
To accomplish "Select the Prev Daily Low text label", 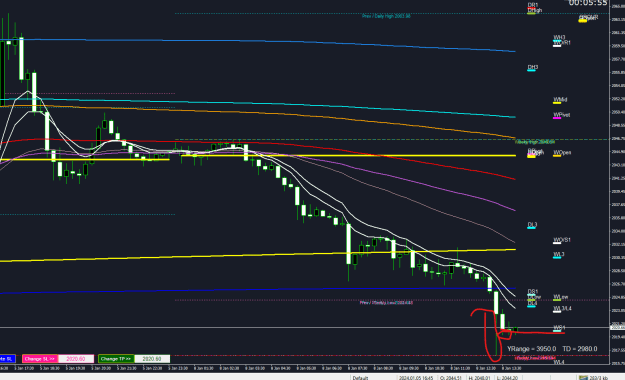I will point(386,303).
